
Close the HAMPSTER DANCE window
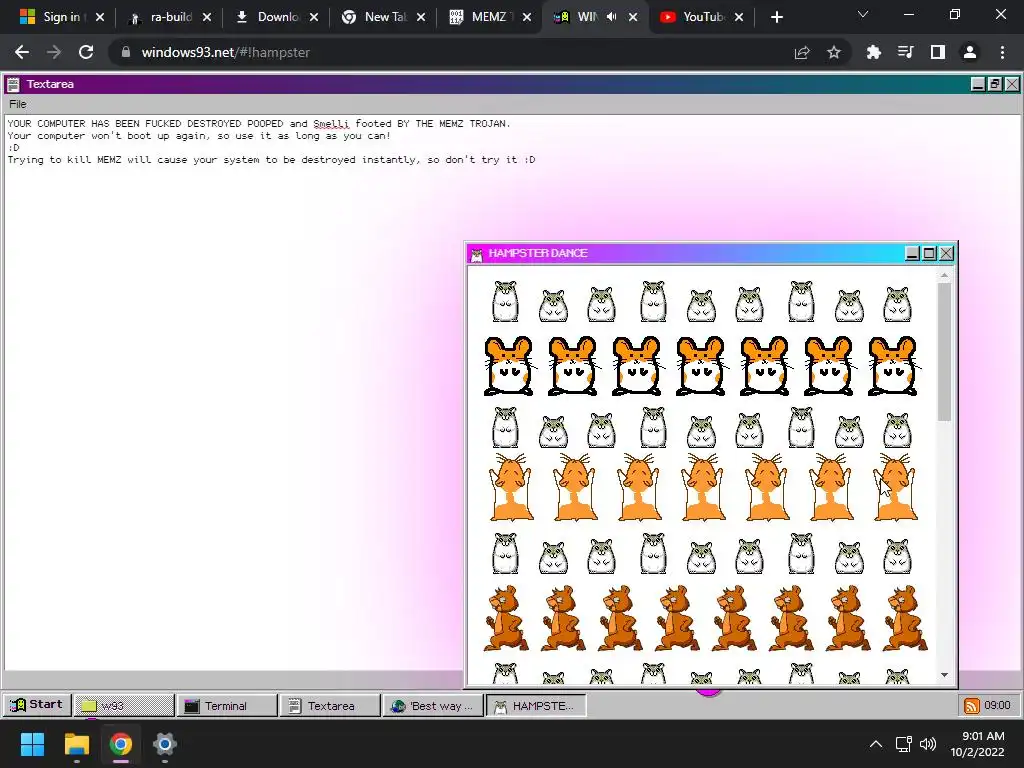(x=946, y=253)
